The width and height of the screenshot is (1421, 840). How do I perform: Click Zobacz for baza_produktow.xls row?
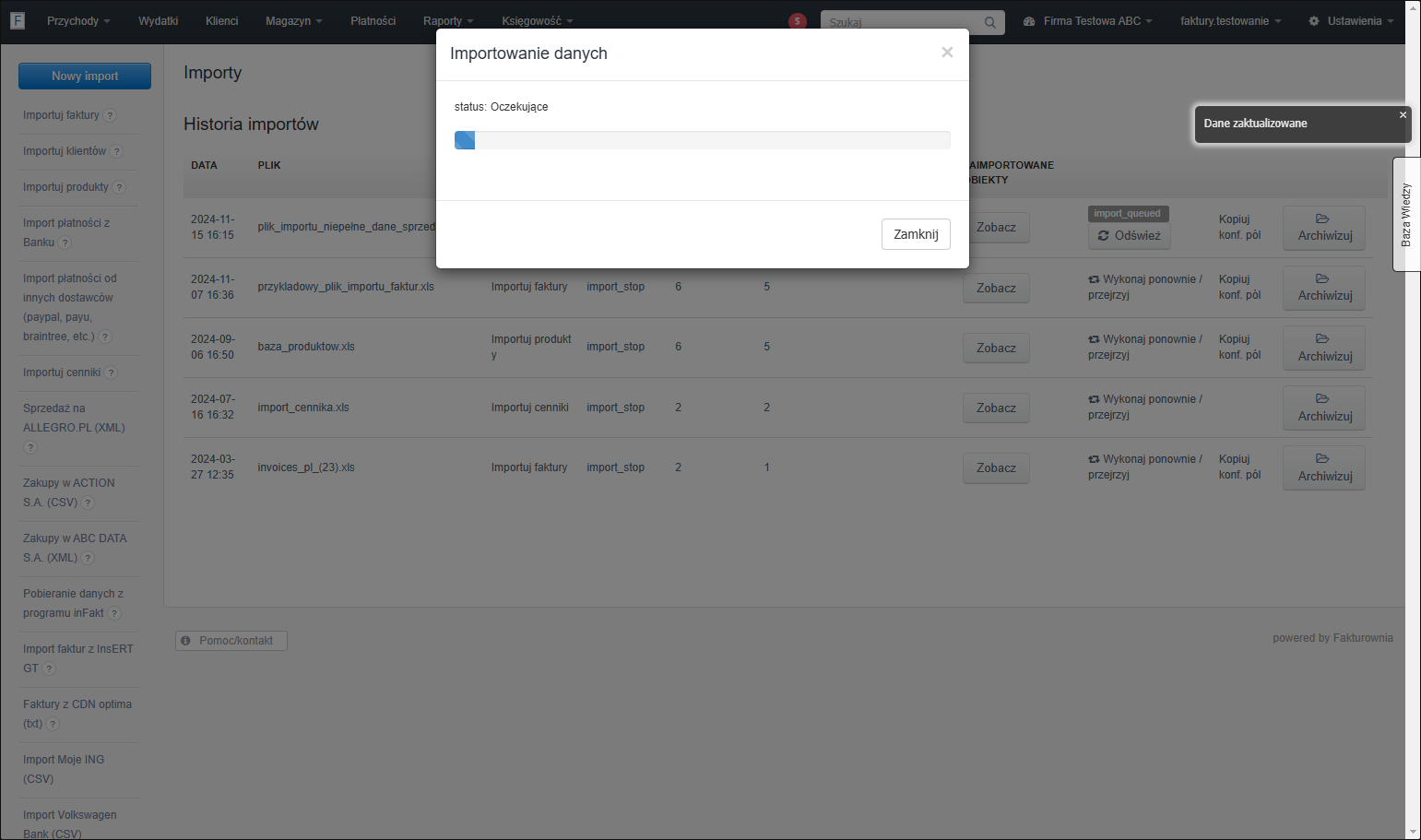pyautogui.click(x=996, y=349)
